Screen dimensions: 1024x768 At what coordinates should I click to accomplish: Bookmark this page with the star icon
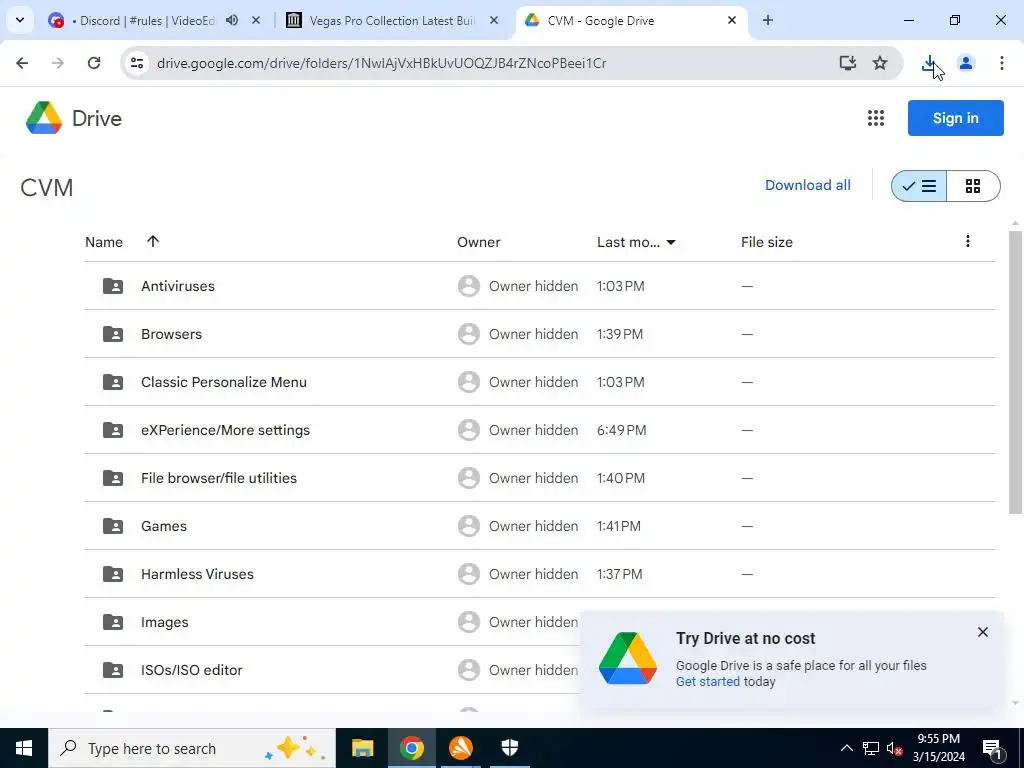880,63
